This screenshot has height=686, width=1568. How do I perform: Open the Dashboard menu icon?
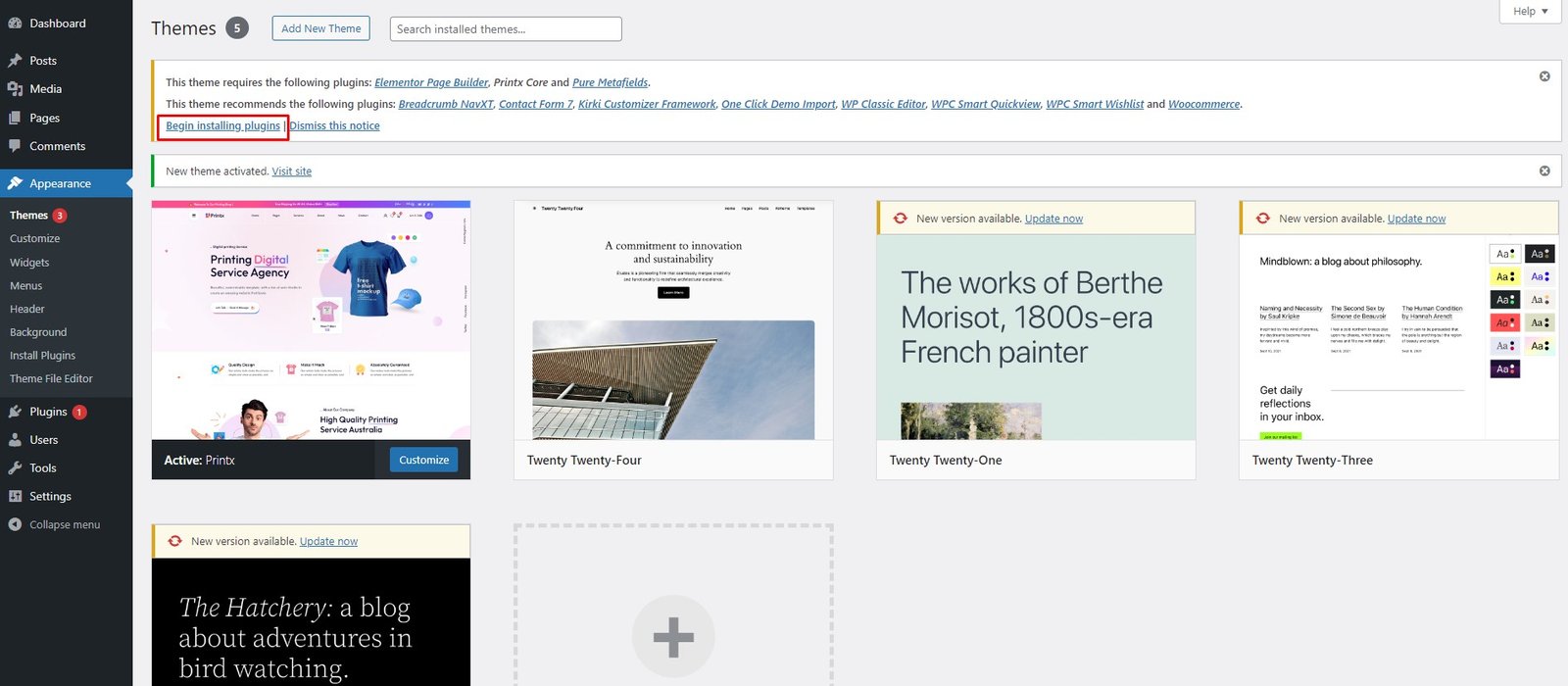pyautogui.click(x=15, y=23)
